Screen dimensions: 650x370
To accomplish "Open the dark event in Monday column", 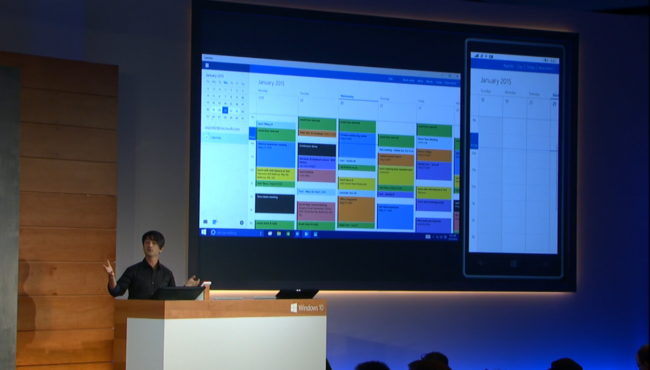I will coord(275,203).
